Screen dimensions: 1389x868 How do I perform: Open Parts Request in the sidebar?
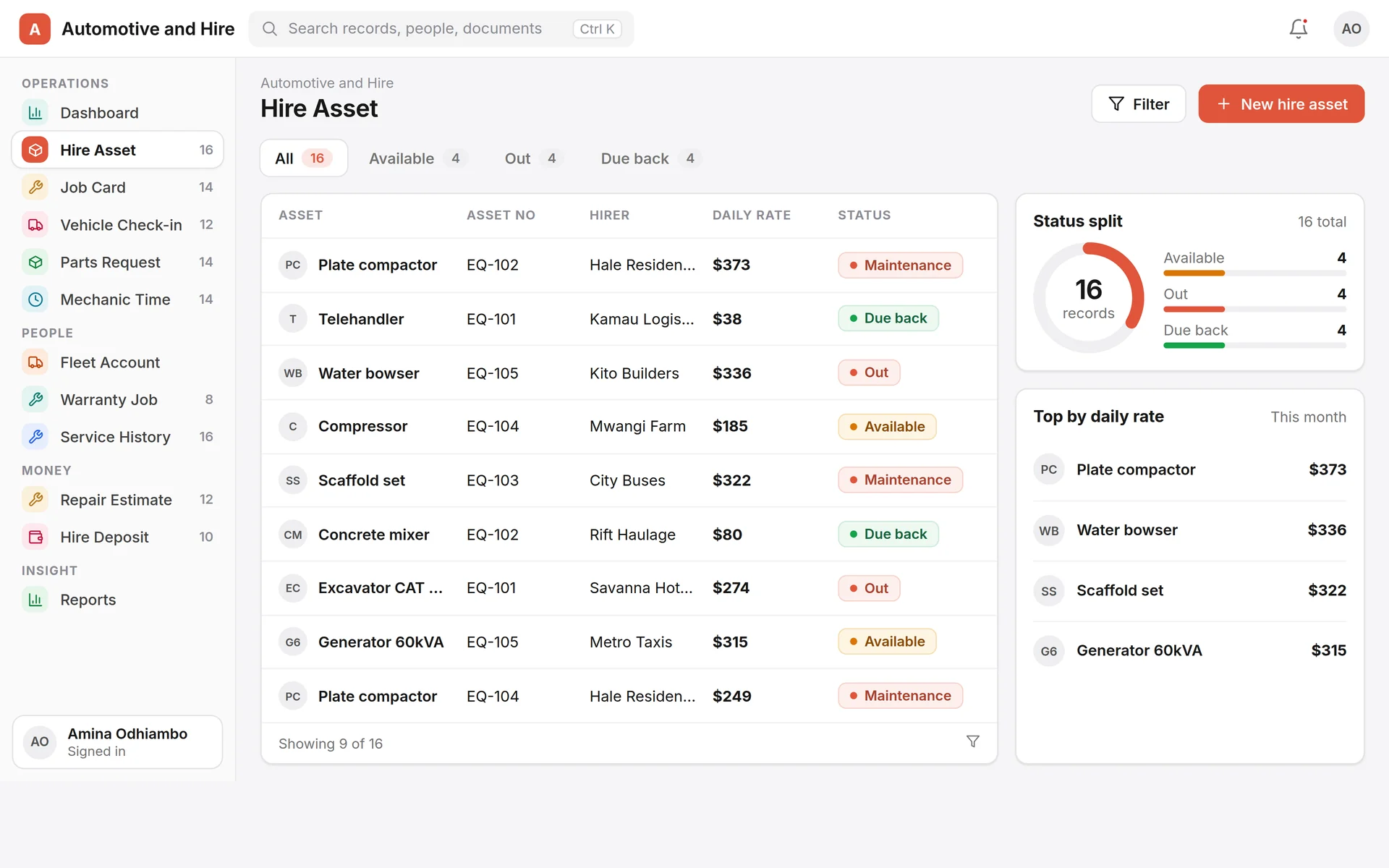point(118,262)
